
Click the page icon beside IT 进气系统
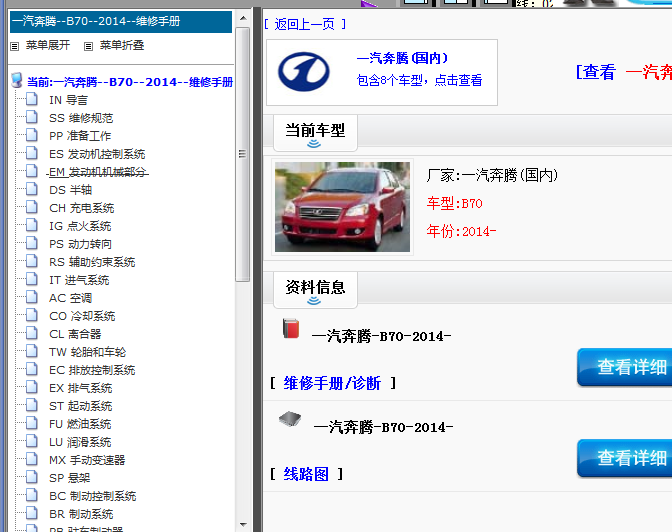[x=32, y=279]
